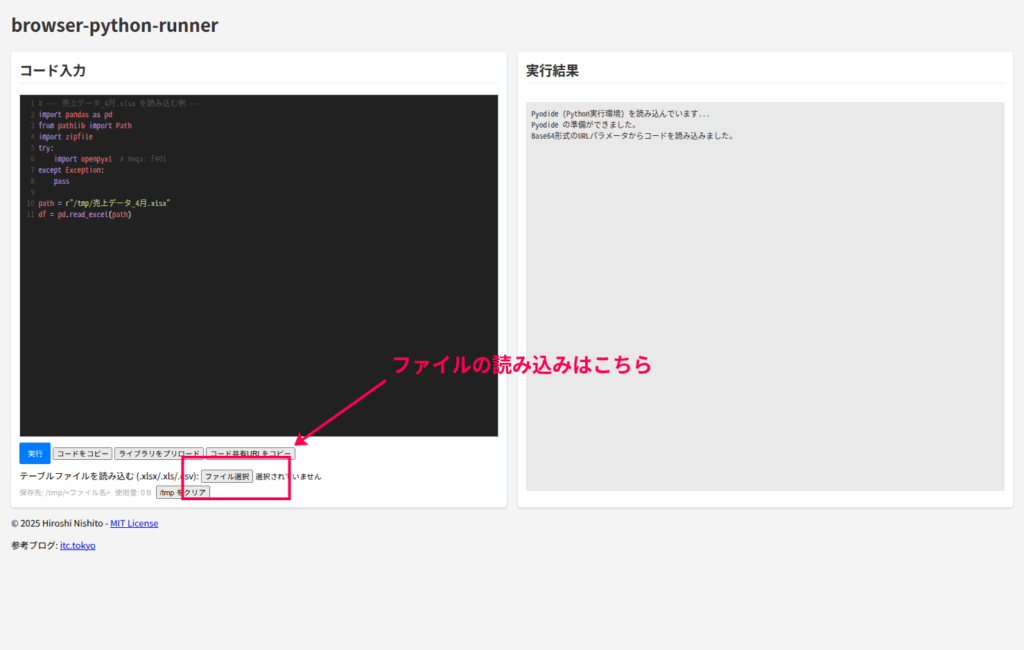Click the 'try:' code line

46,148
